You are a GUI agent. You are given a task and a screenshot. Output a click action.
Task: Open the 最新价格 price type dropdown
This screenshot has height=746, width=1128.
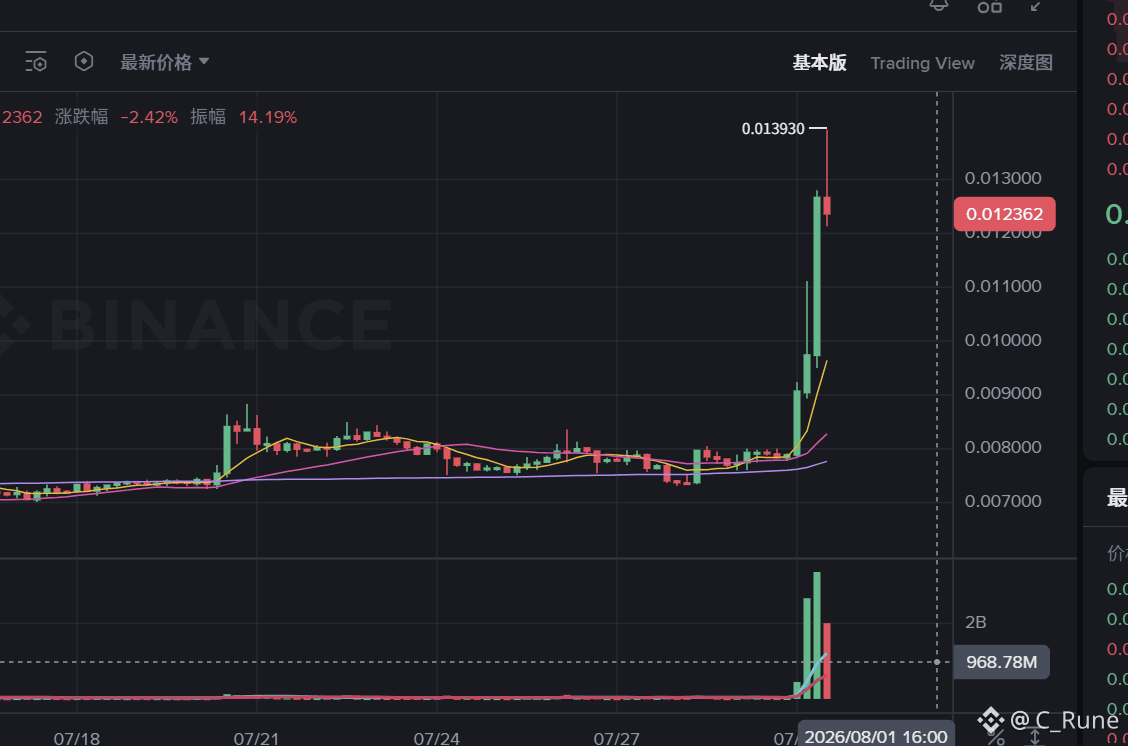(165, 63)
